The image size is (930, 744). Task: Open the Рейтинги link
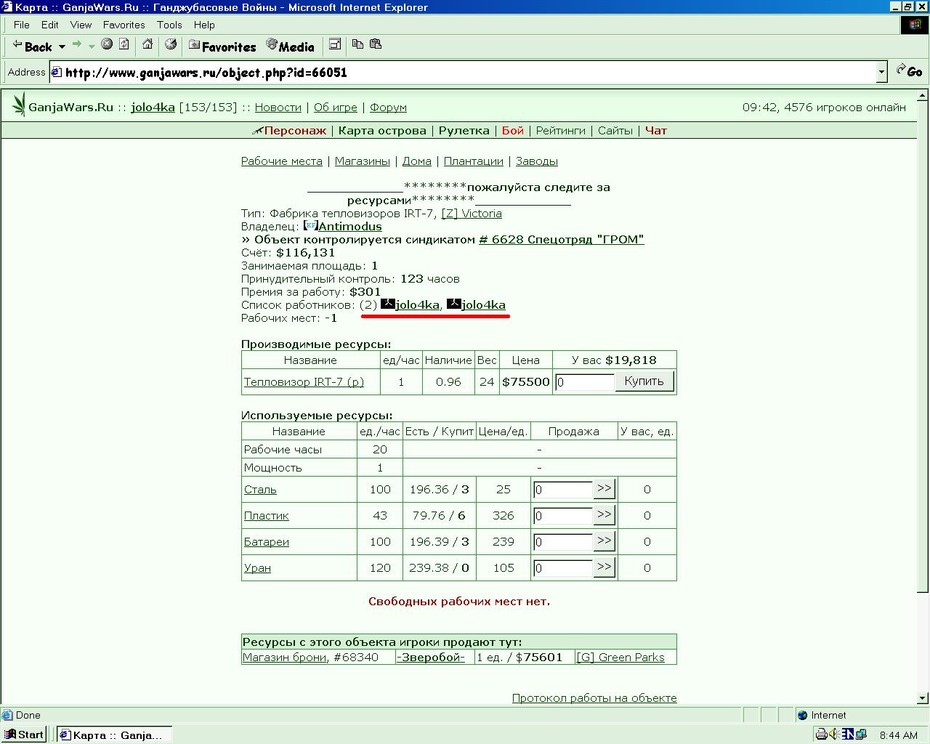pos(560,131)
